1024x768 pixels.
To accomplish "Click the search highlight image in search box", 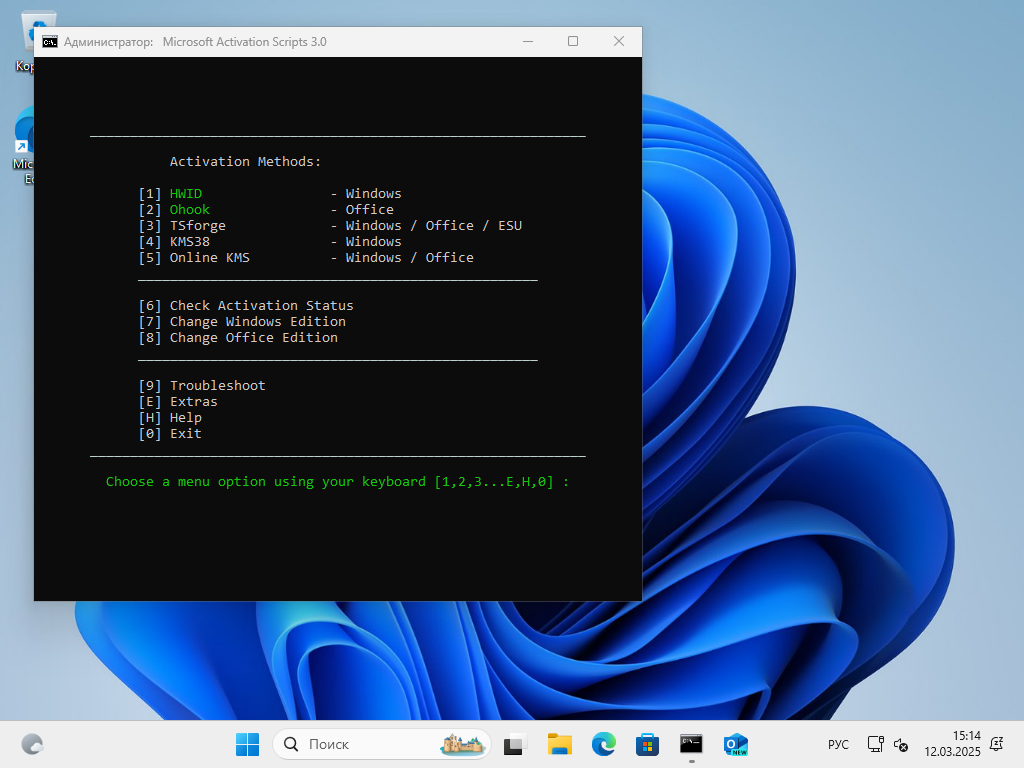I will click(462, 744).
